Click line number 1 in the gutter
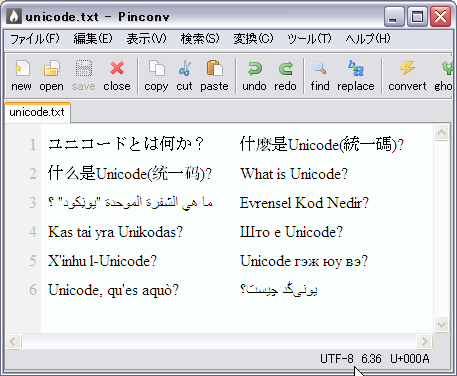This screenshot has height=376, width=457. tap(33, 145)
